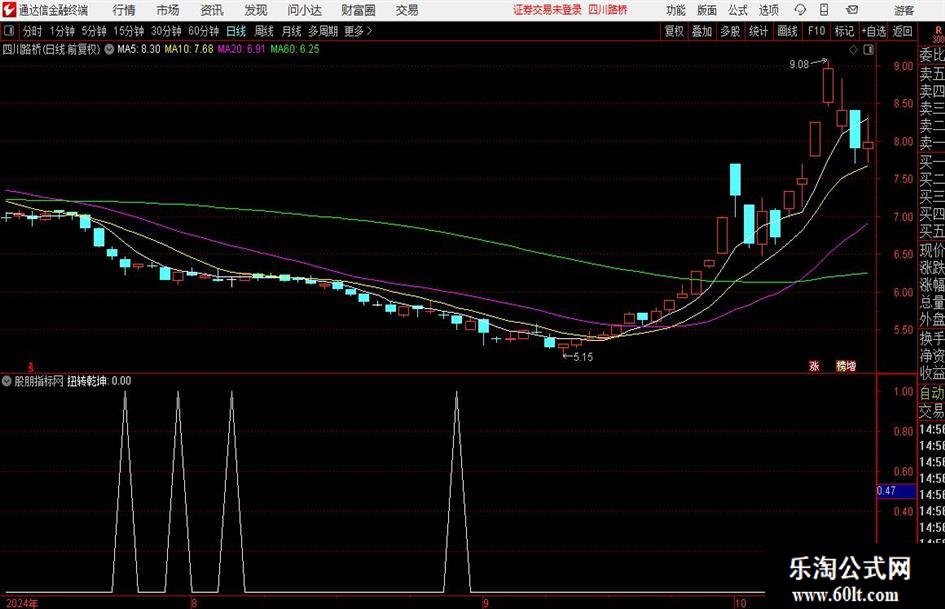Open the 行情 menu
This screenshot has width=945, height=609.
click(x=124, y=10)
